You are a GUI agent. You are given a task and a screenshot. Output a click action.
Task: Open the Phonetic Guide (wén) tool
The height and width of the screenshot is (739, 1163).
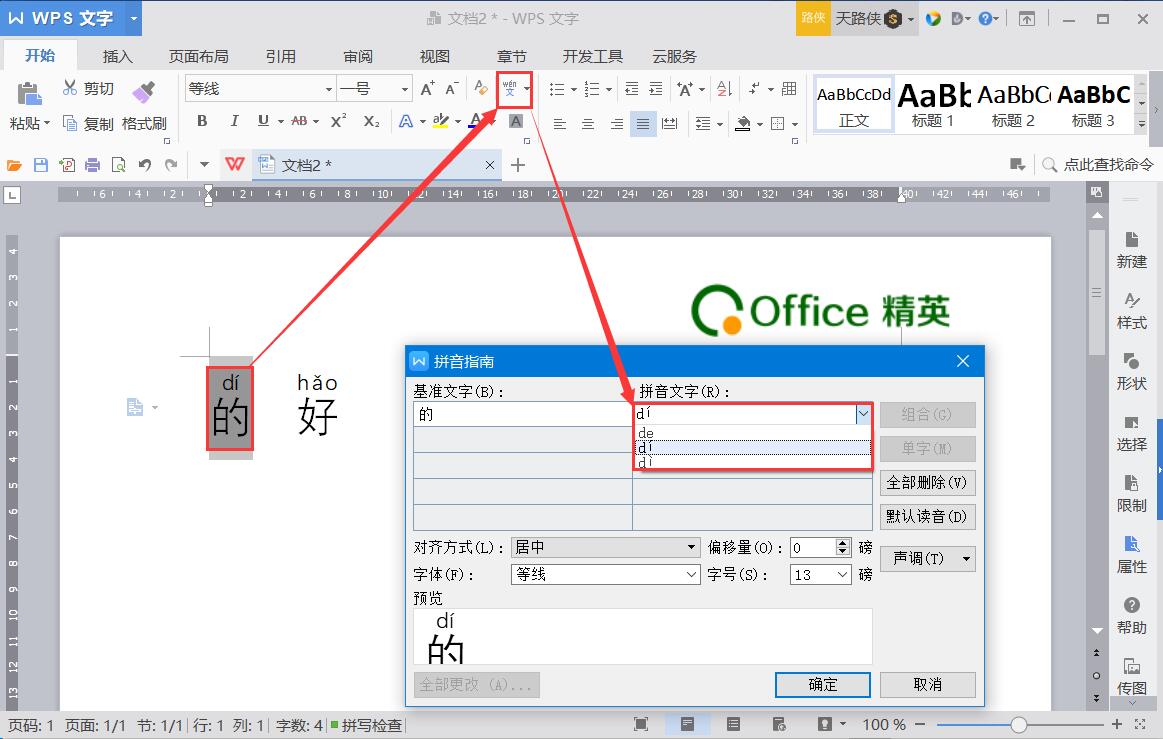pyautogui.click(x=510, y=89)
